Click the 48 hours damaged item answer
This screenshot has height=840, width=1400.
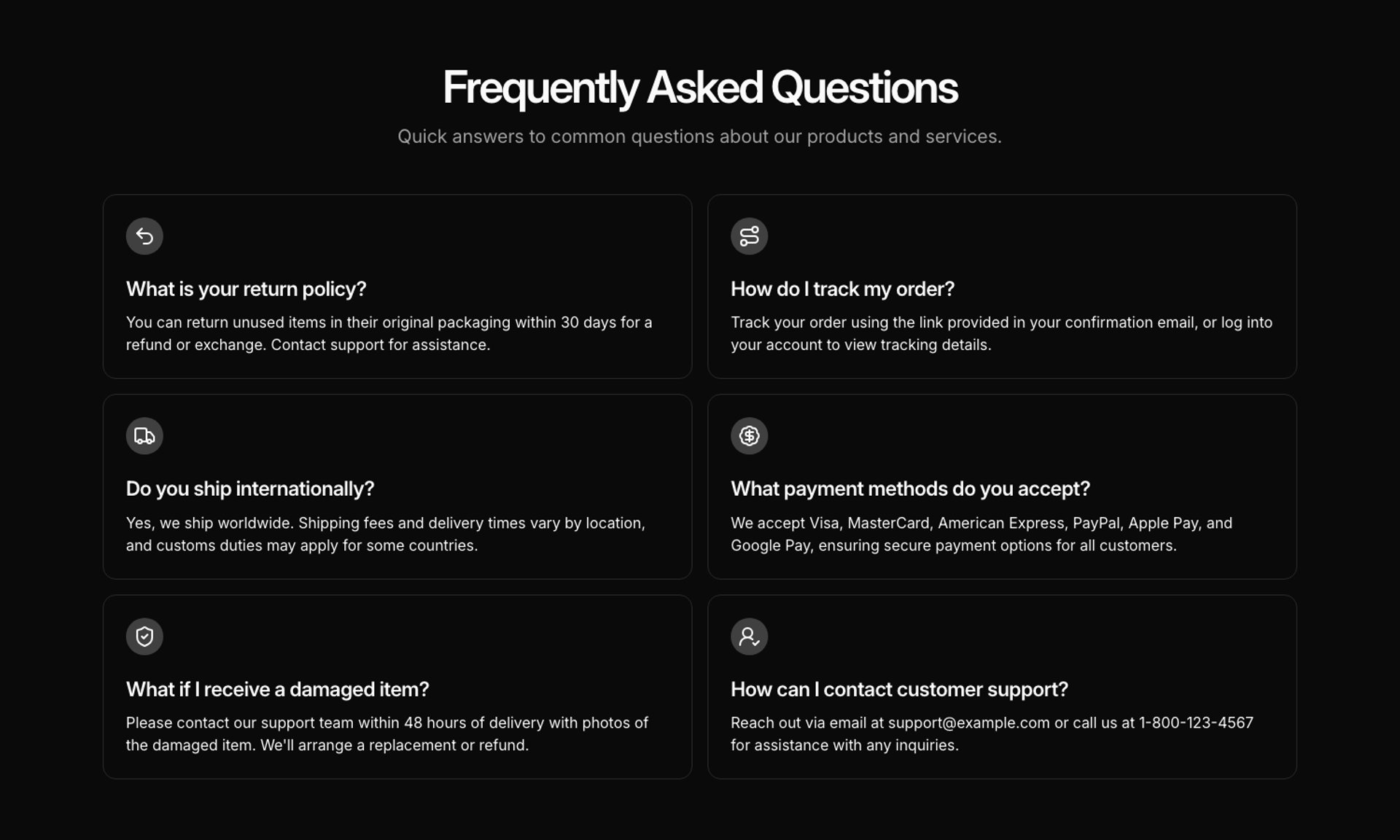[387, 734]
